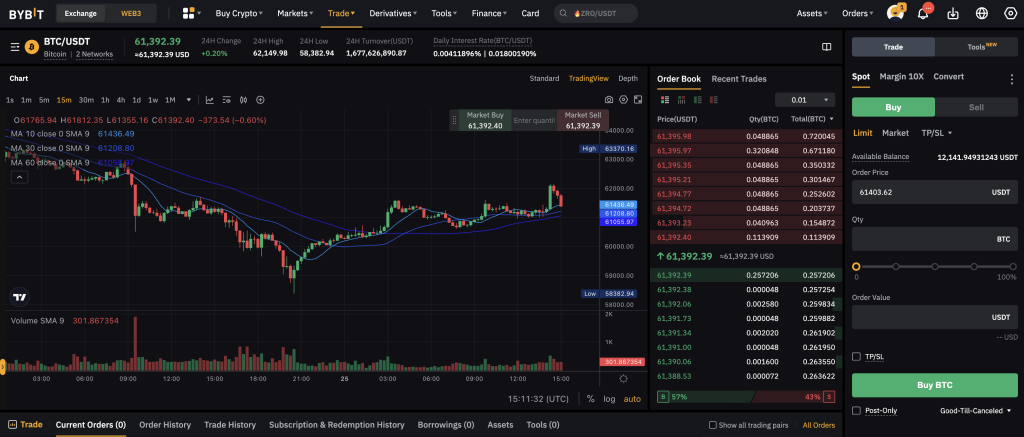Toggle auto scale on chart
This screenshot has width=1024, height=437.
coord(632,398)
